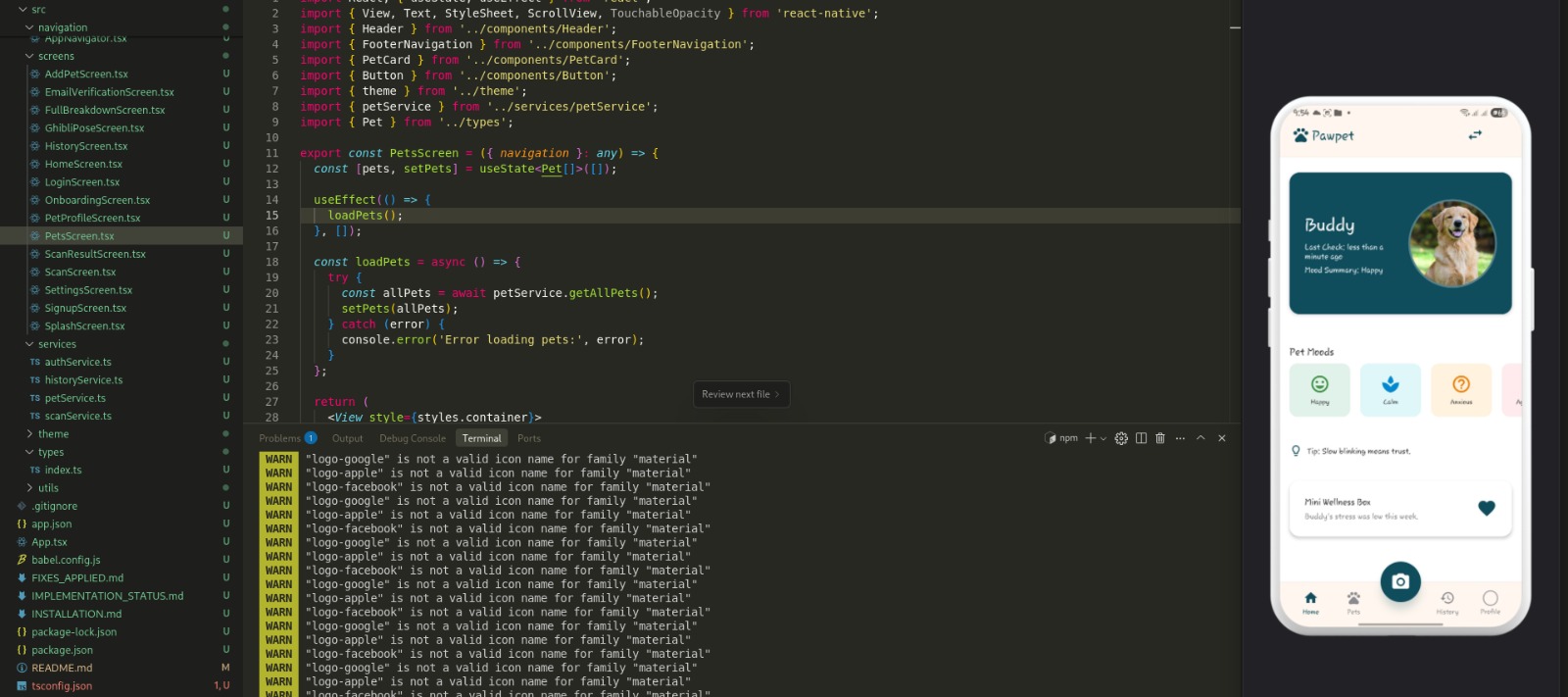
Task: Maximize the panel with the up chevron
Action: tap(1200, 438)
